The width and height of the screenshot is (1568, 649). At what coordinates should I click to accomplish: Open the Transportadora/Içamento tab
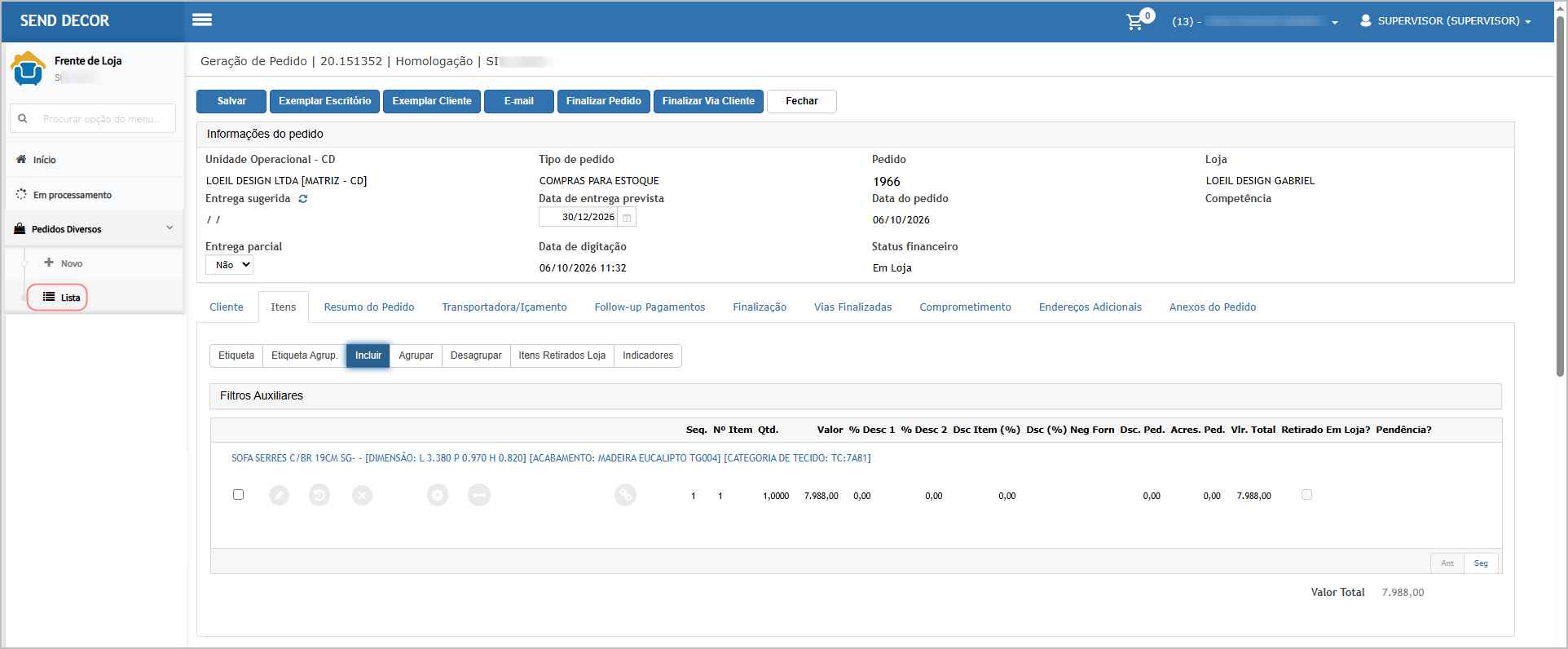tap(504, 307)
